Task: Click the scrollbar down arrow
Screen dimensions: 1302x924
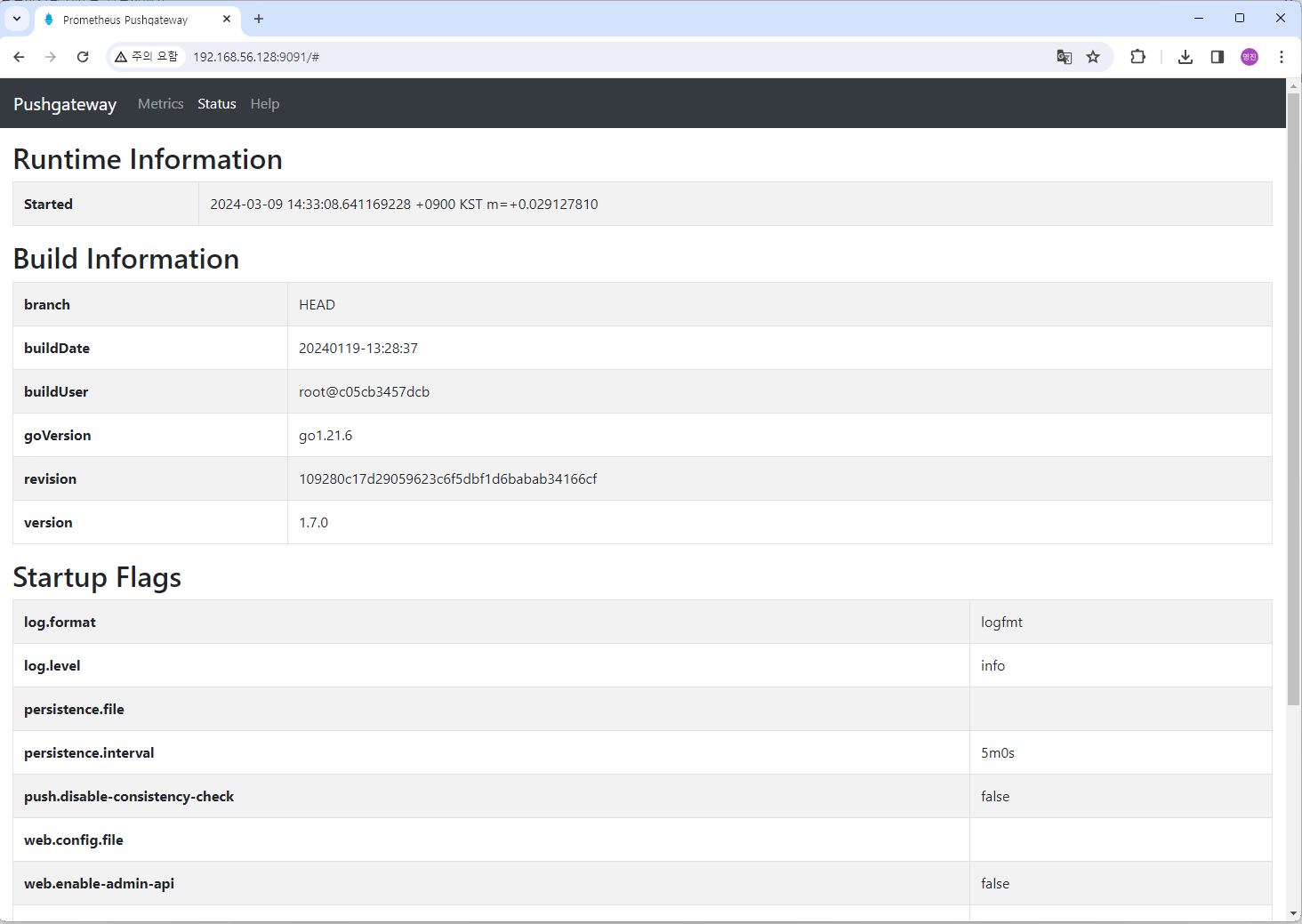Action: pyautogui.click(x=1294, y=913)
